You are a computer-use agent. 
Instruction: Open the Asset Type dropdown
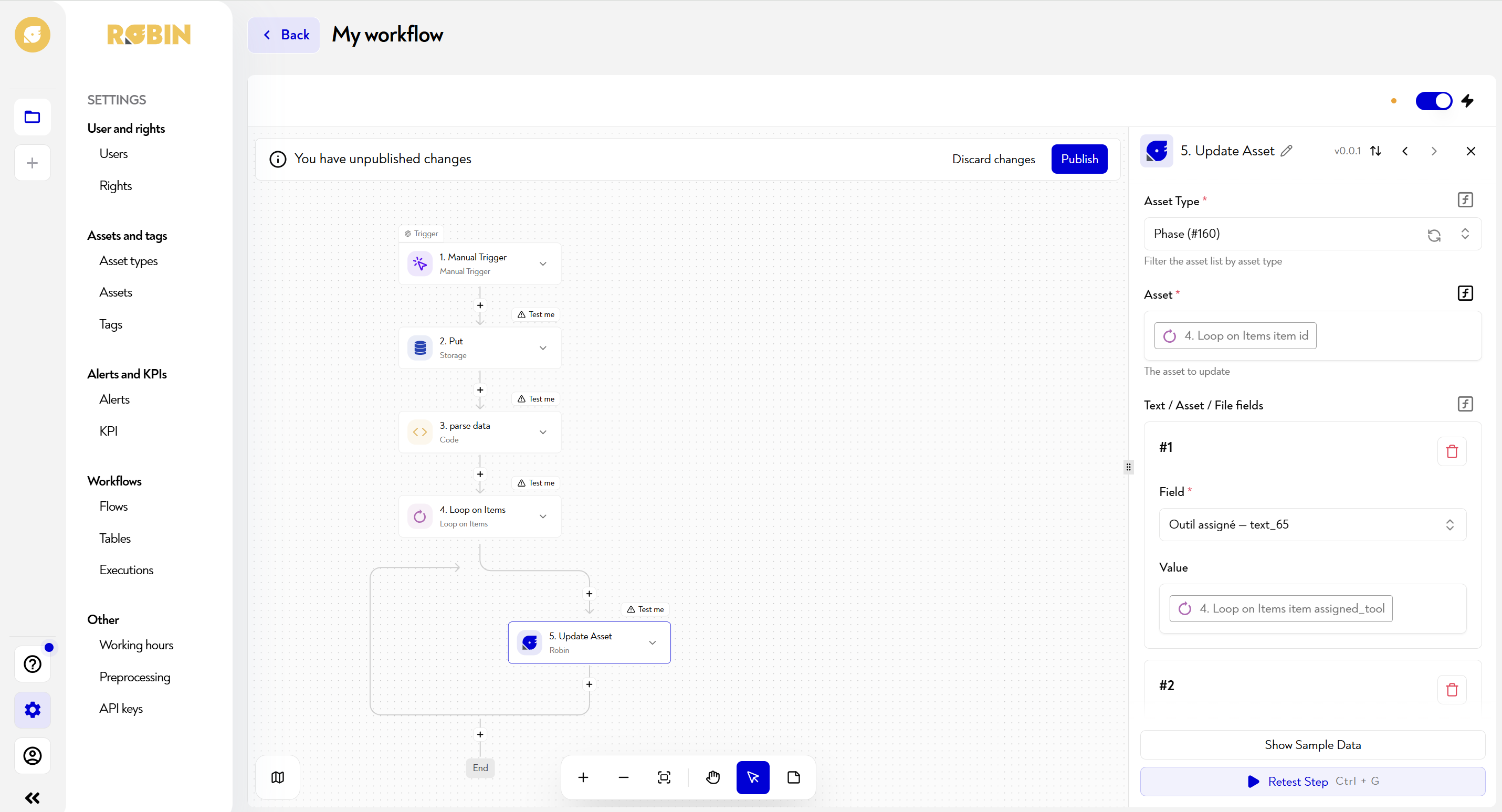pos(1312,234)
